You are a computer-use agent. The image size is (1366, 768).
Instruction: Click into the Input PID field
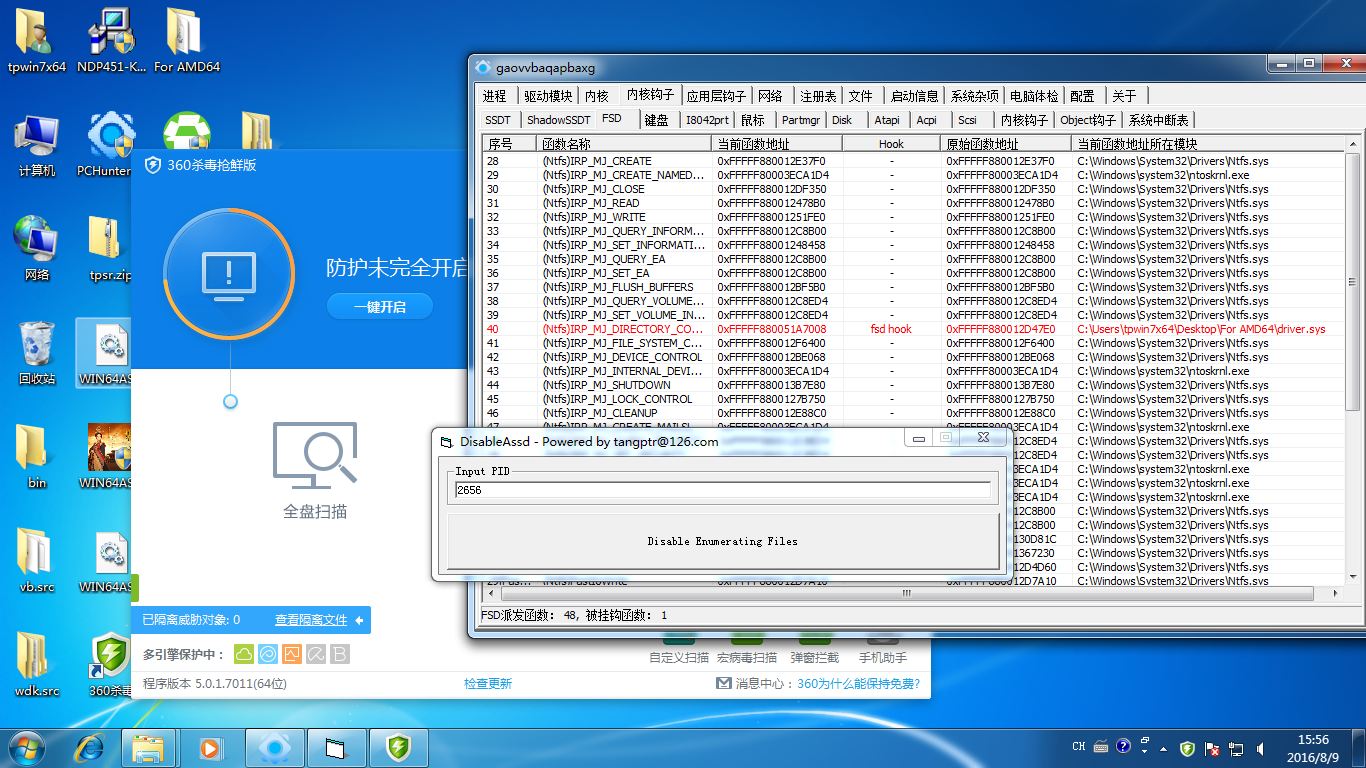(x=722, y=490)
